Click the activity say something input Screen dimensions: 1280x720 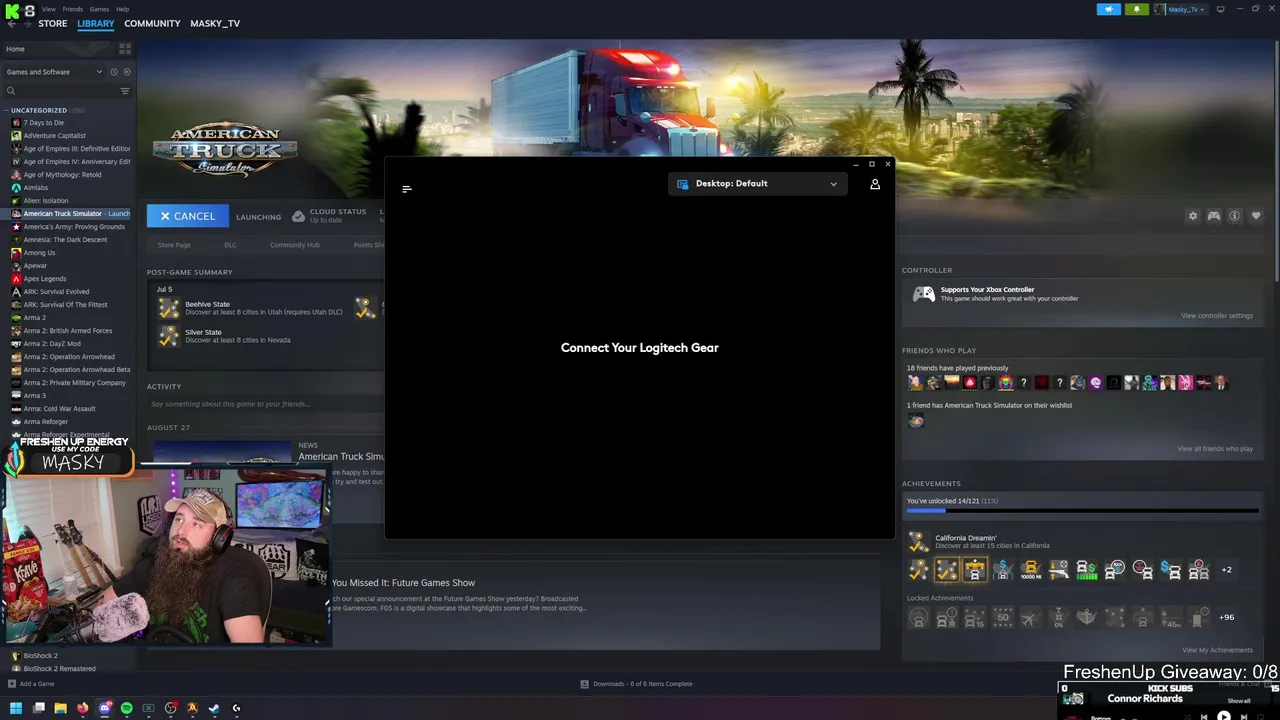262,404
